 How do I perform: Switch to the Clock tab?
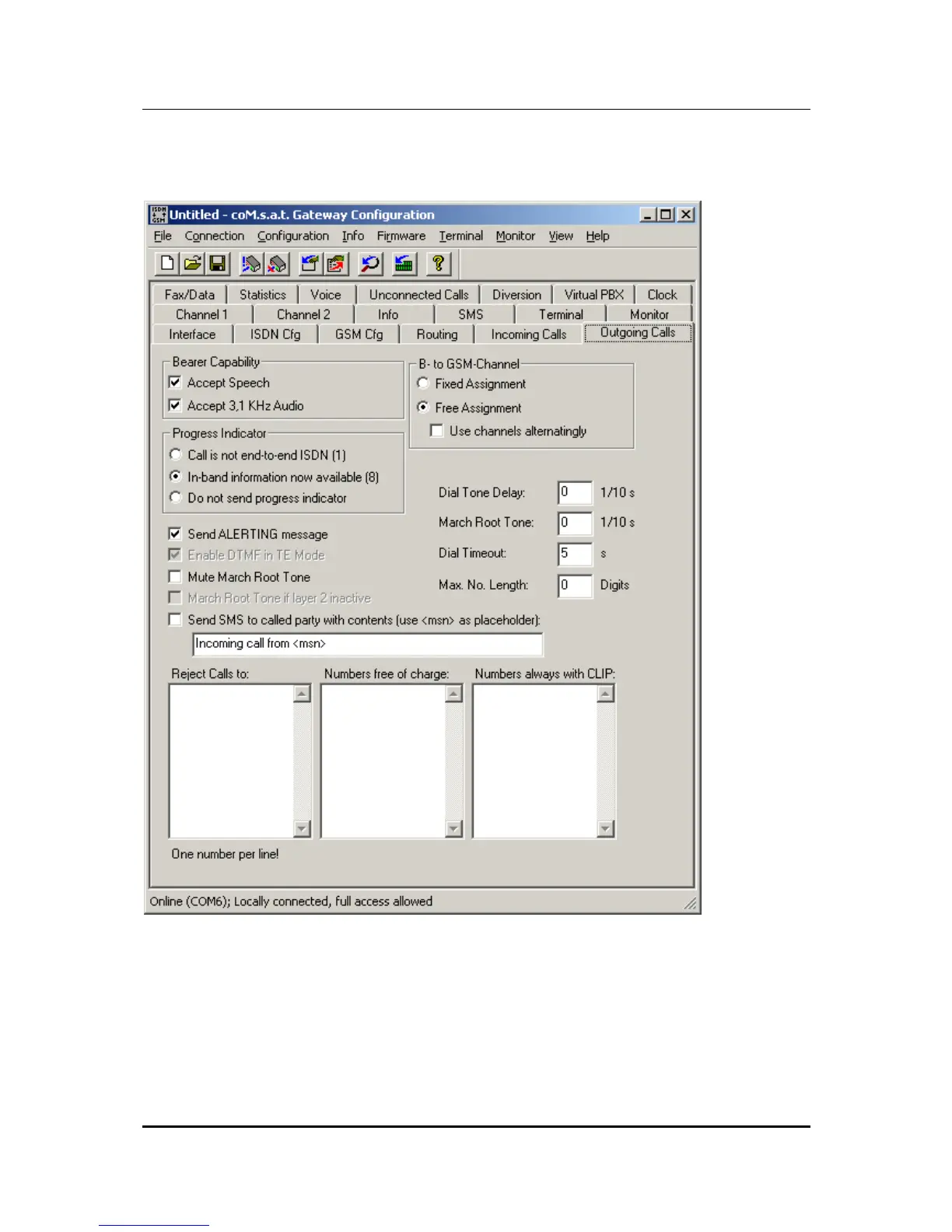coord(663,295)
